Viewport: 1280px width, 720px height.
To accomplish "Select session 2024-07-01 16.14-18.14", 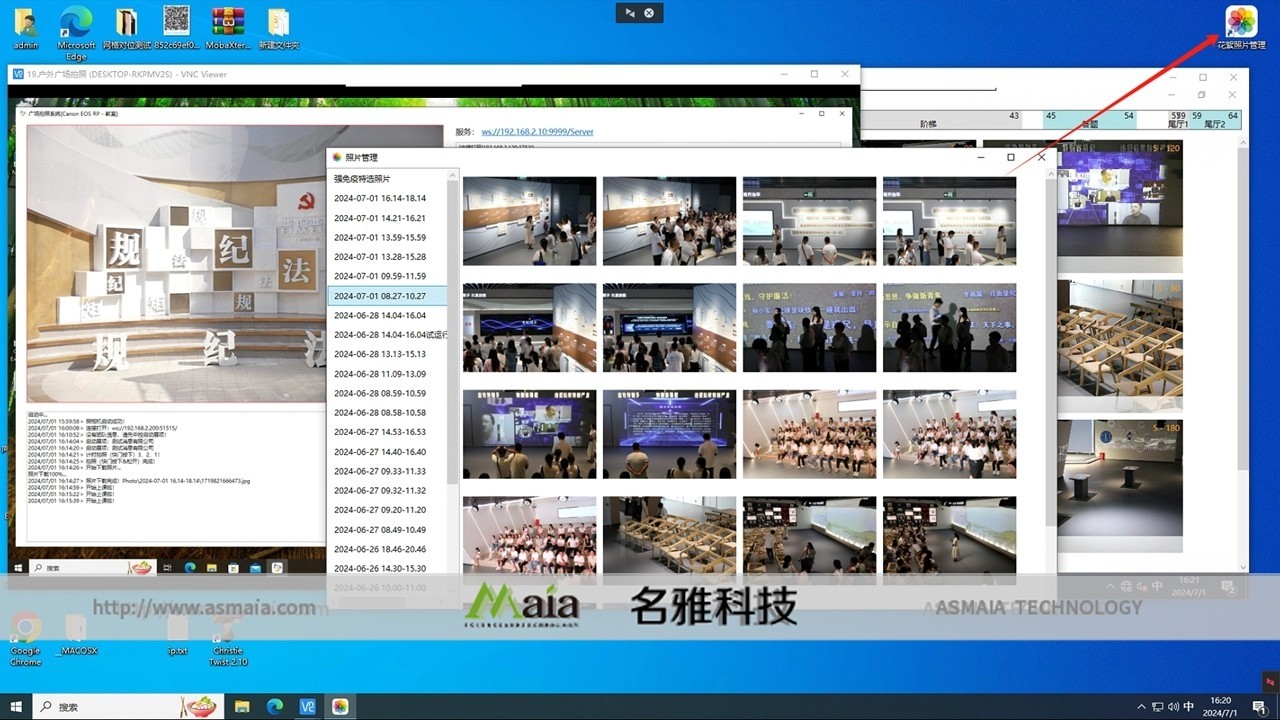I will [x=387, y=198].
